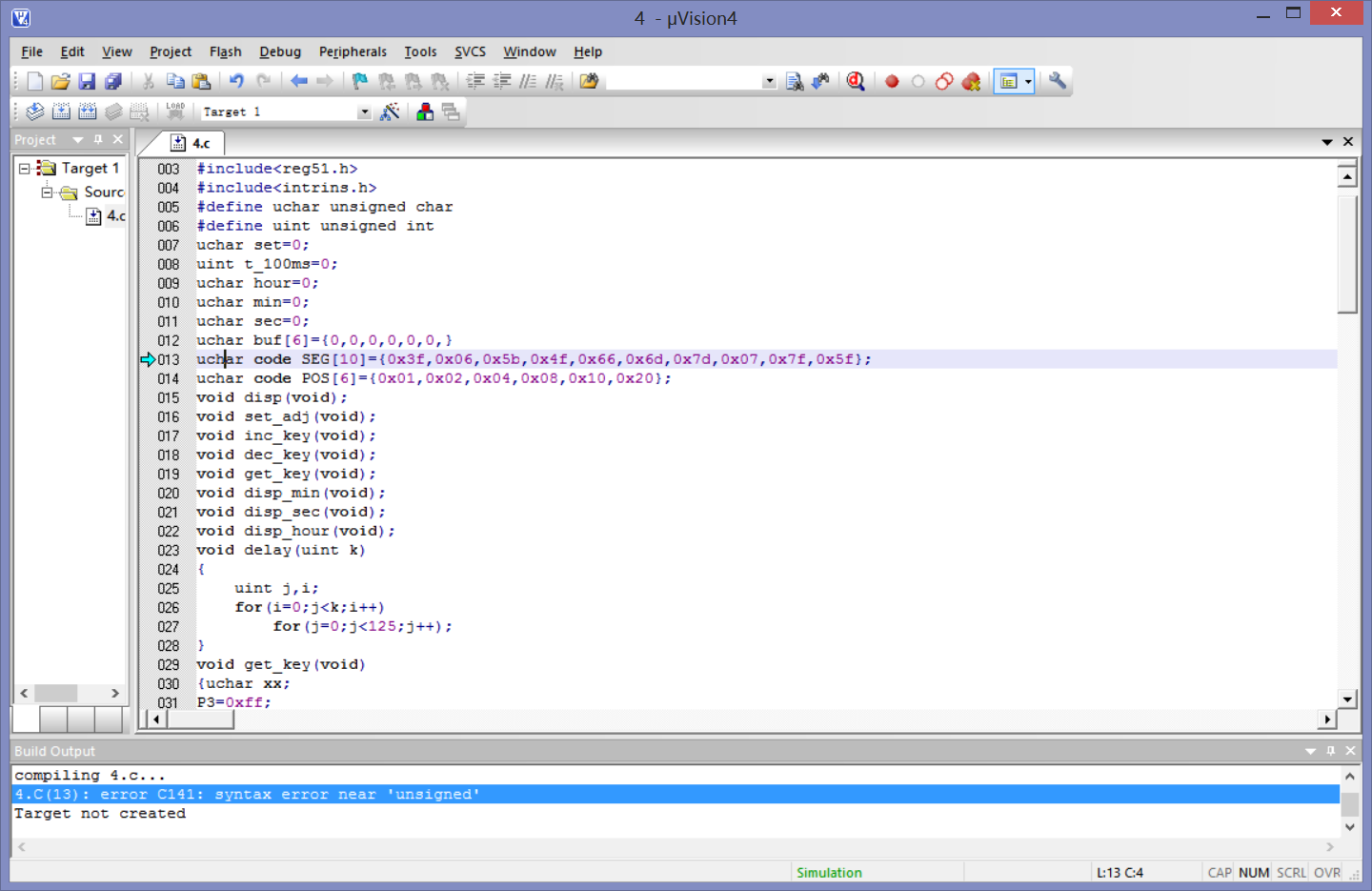Screen dimensions: 1372x891
Task: Disable all breakpoints with the hollow red circles icon
Action: coord(944,82)
